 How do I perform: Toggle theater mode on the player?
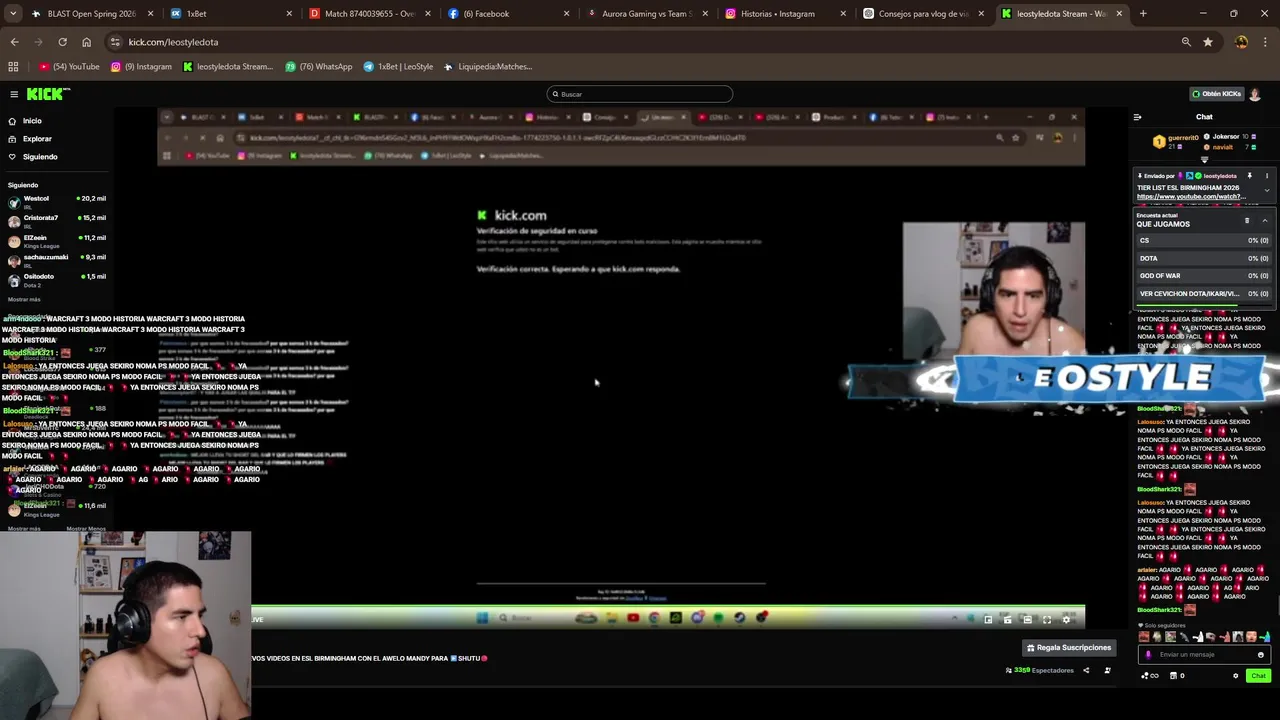[1027, 619]
